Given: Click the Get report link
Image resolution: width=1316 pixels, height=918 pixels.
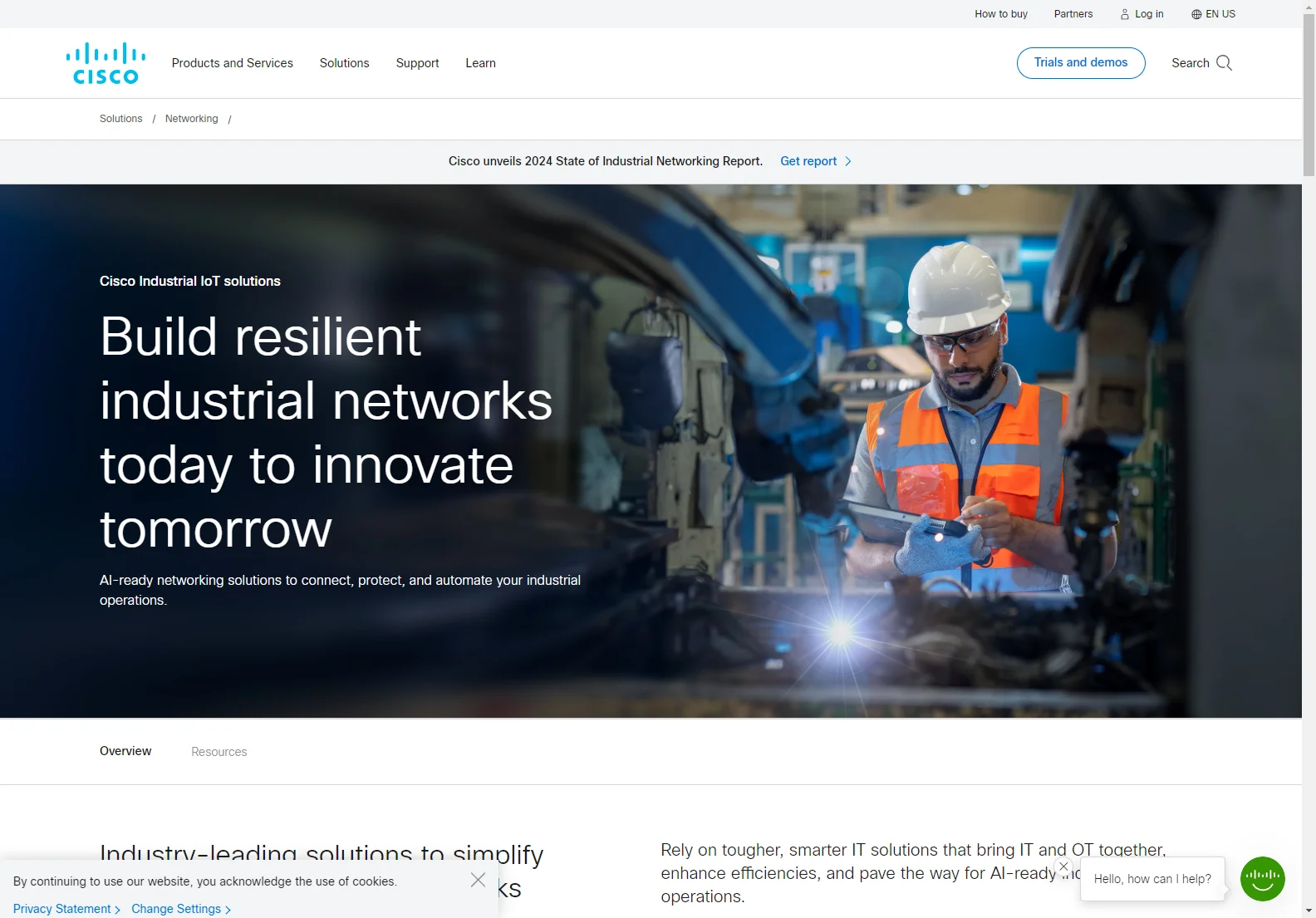Looking at the screenshot, I should pos(808,161).
